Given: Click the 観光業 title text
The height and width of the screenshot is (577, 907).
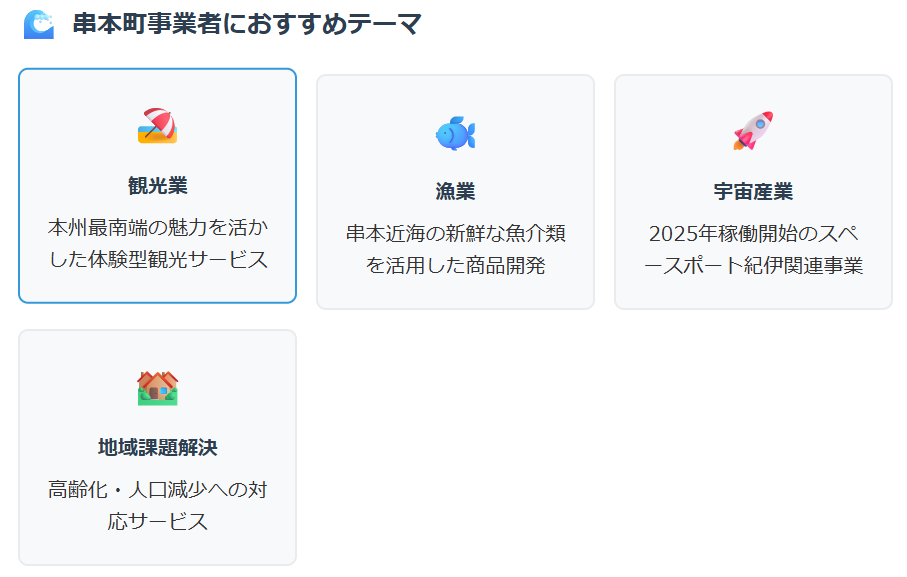Looking at the screenshot, I should pos(157,186).
